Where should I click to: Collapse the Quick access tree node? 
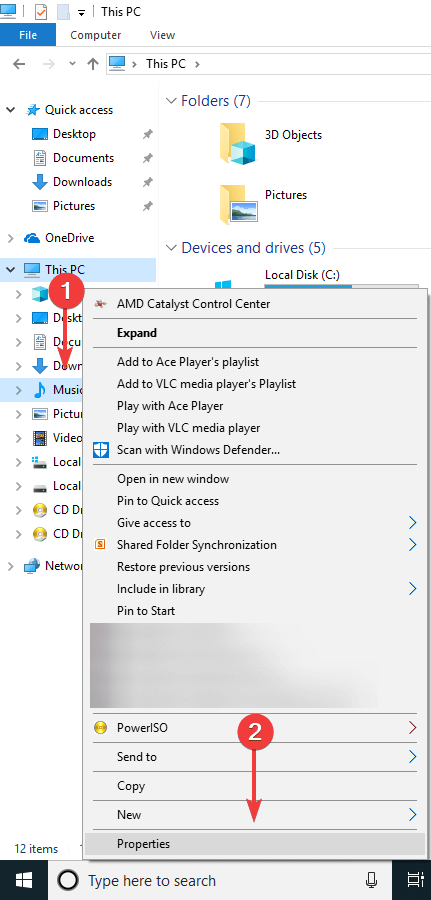10,110
